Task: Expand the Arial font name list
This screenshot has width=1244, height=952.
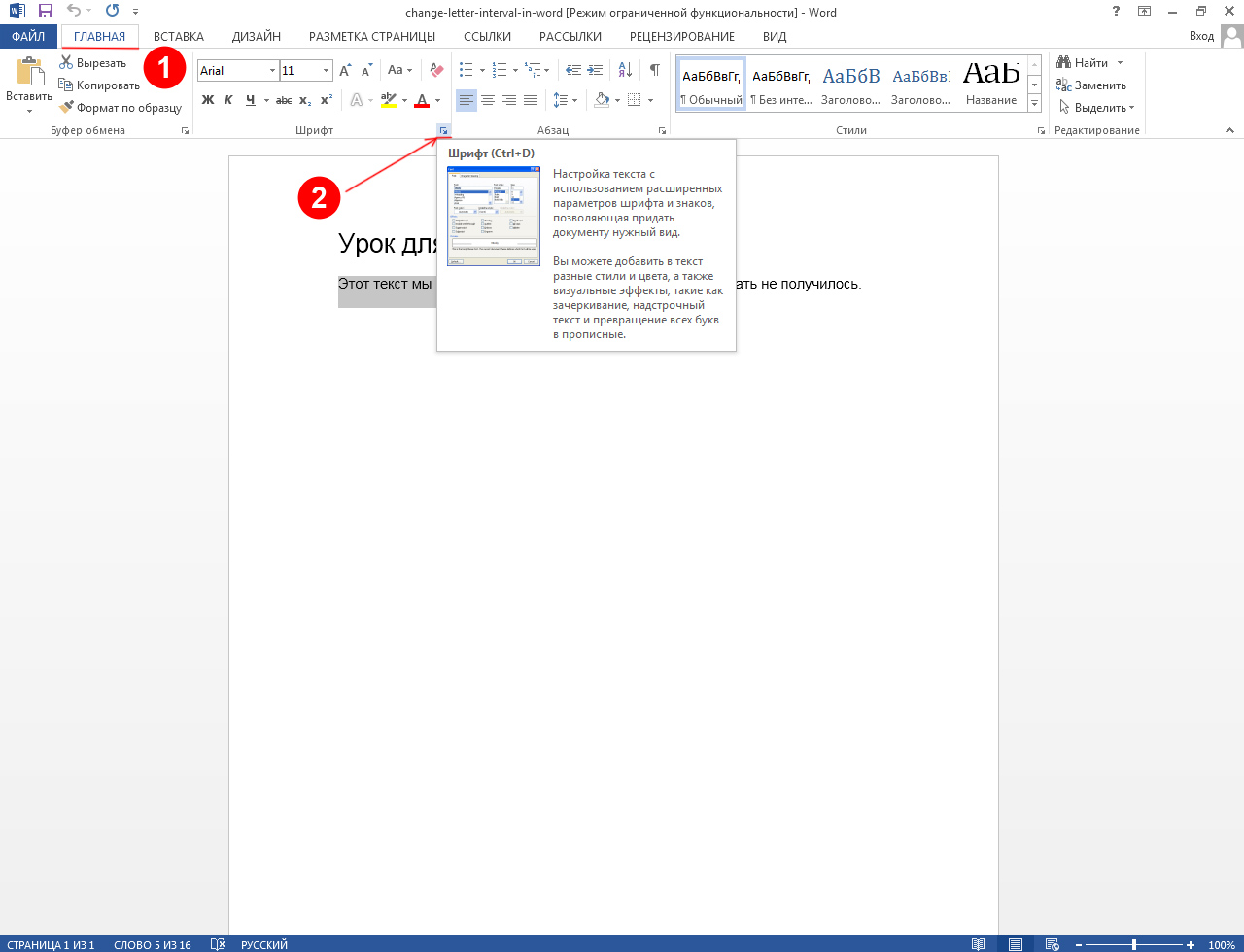Action: 272,71
